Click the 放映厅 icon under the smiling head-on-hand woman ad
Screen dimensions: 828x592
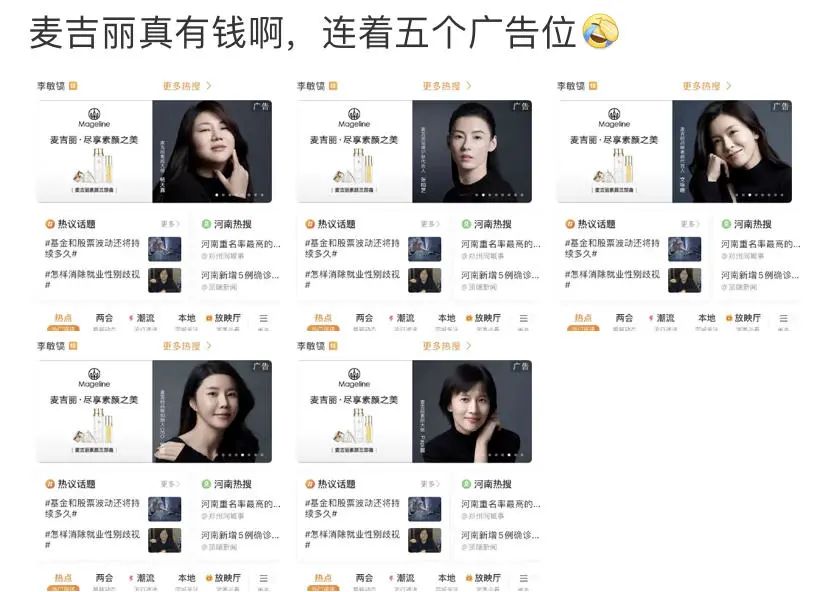[x=729, y=318]
